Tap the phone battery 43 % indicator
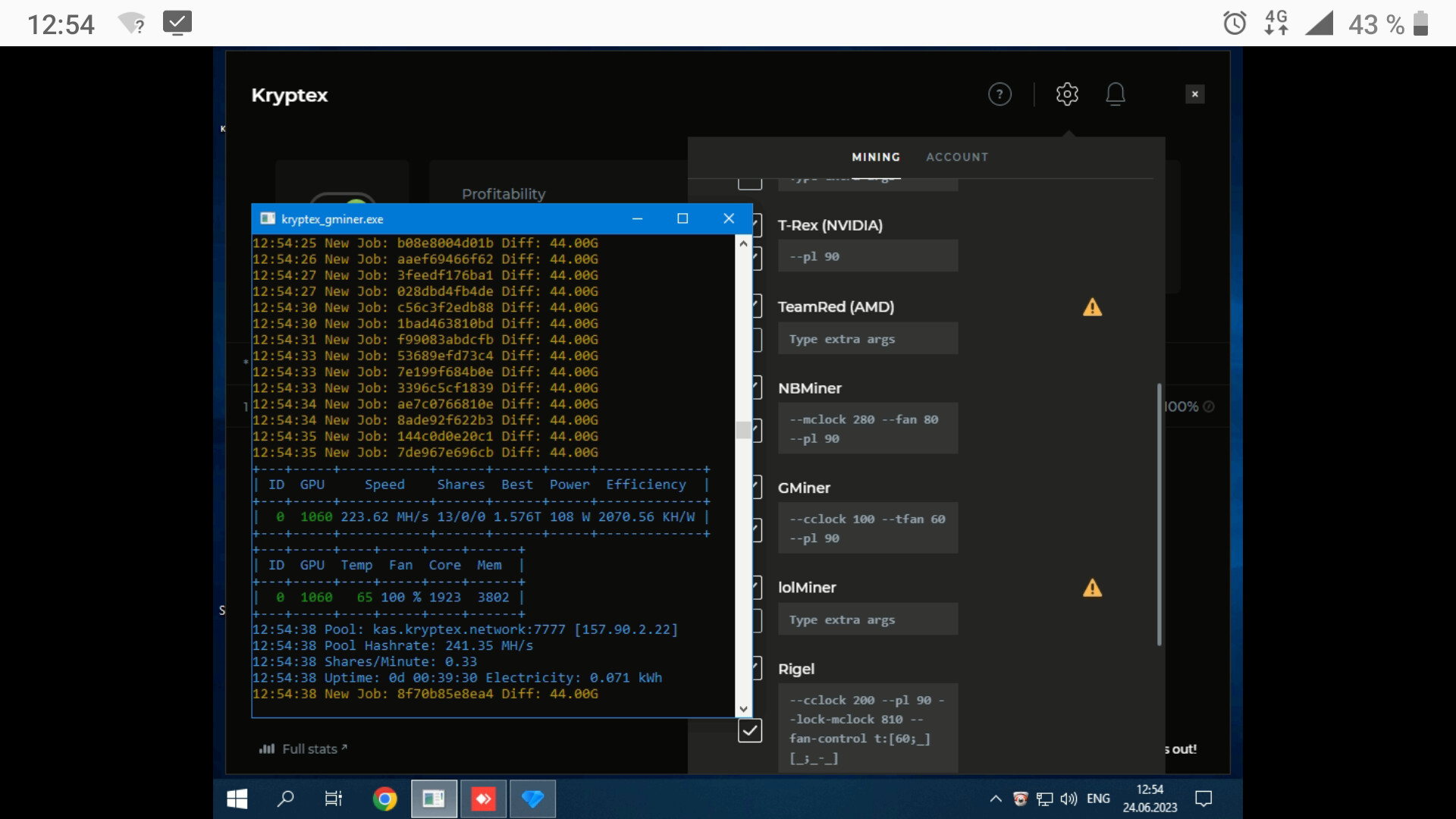 (1389, 24)
